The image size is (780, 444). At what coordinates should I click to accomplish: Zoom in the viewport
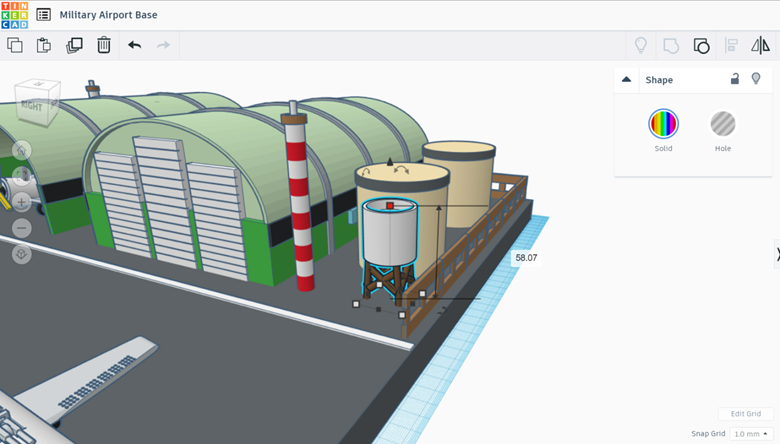[x=21, y=202]
